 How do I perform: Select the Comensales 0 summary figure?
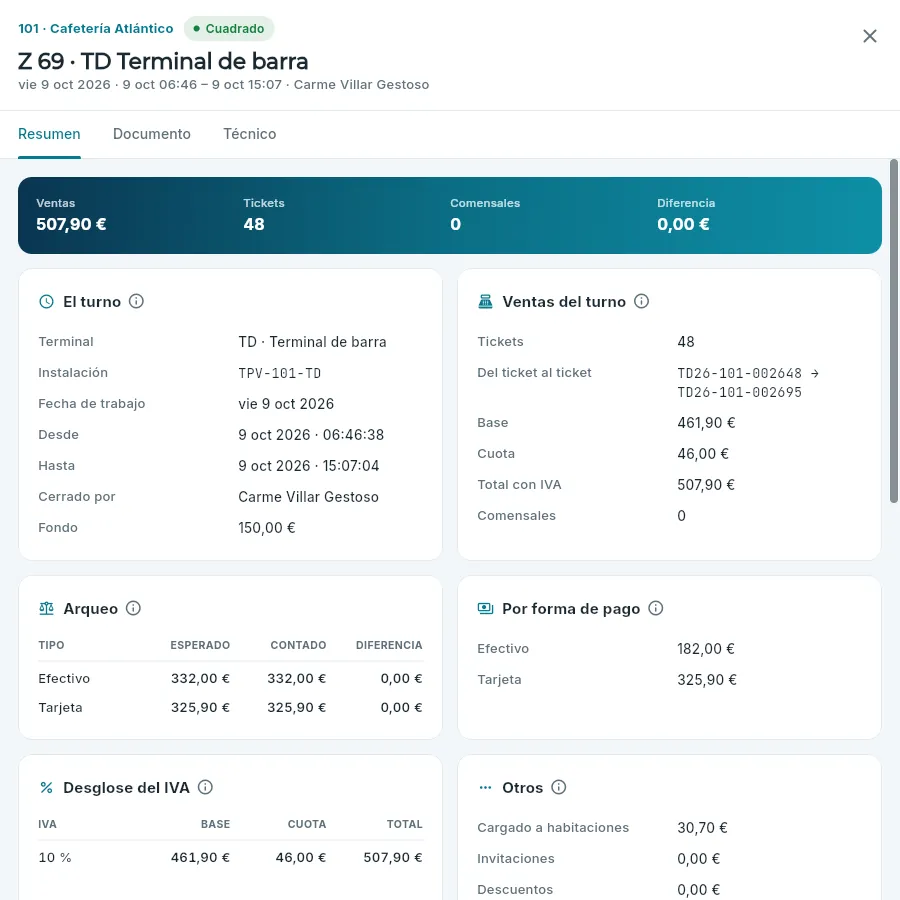pyautogui.click(x=485, y=216)
